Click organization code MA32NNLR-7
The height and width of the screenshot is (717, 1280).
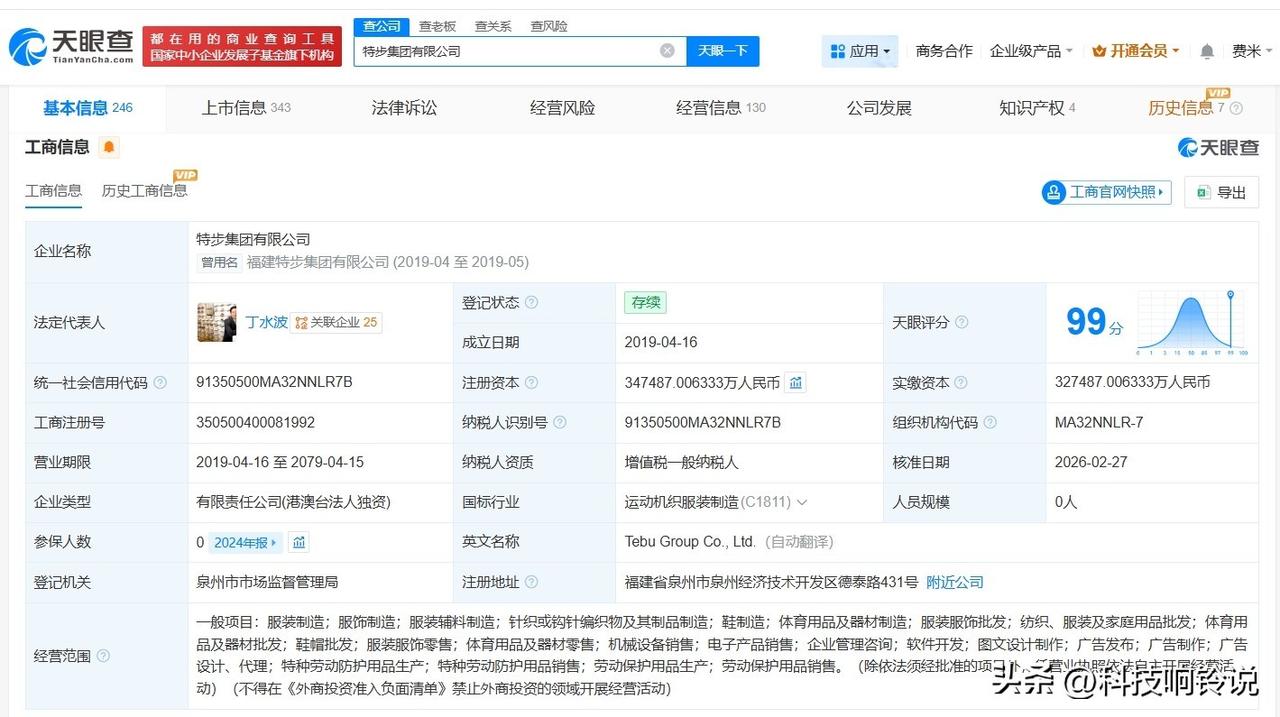pos(1099,422)
